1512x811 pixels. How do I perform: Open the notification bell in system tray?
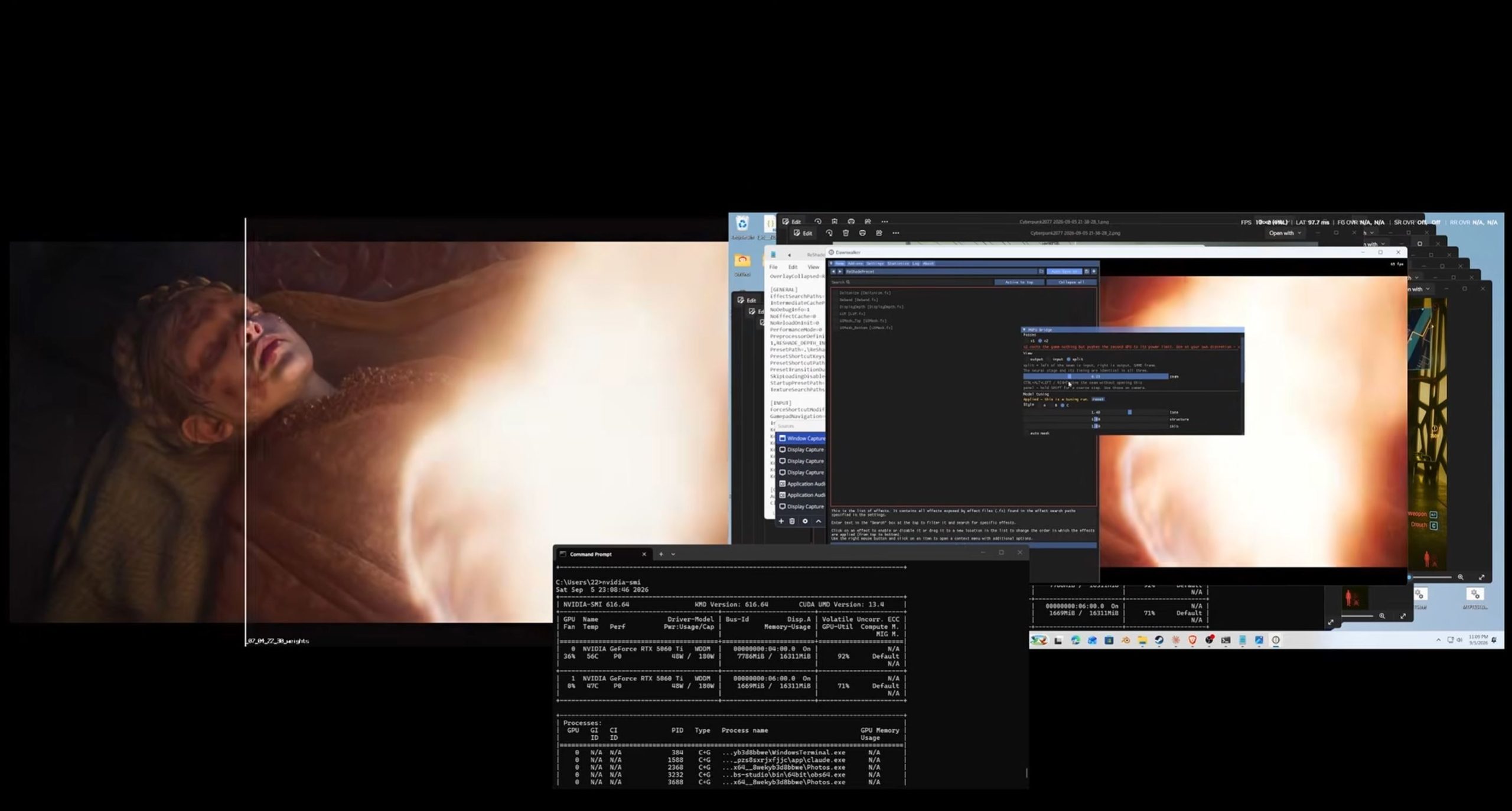[1494, 640]
